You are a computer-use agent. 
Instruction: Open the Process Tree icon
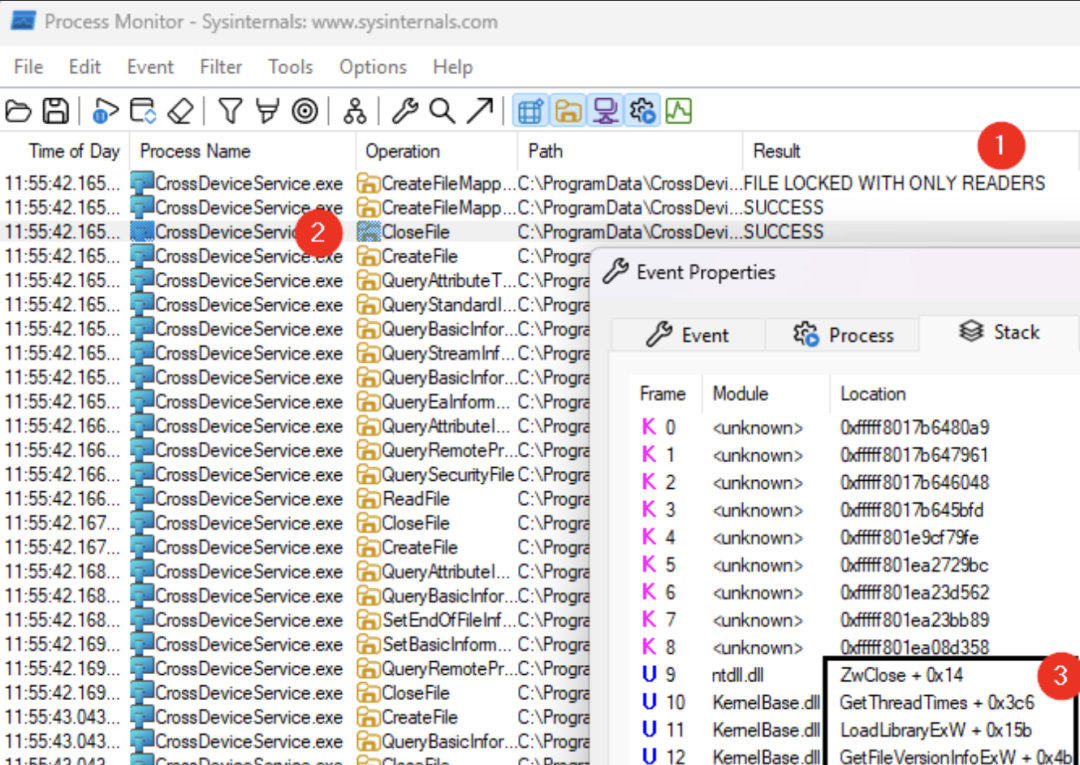pos(355,110)
